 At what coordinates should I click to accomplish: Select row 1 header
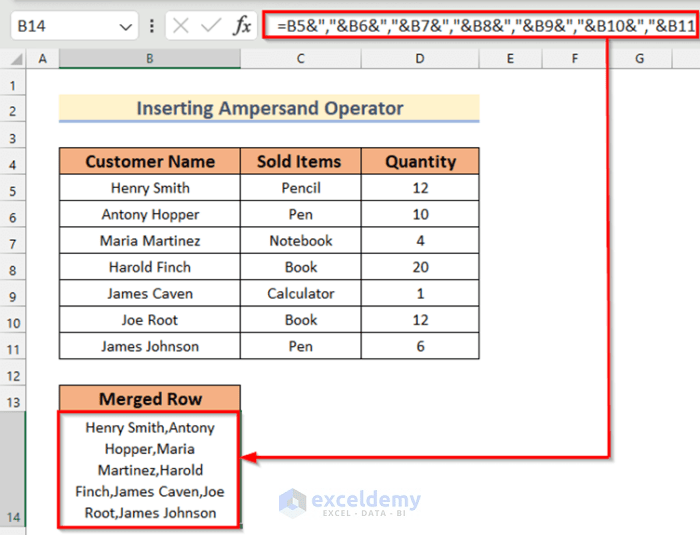click(x=12, y=83)
